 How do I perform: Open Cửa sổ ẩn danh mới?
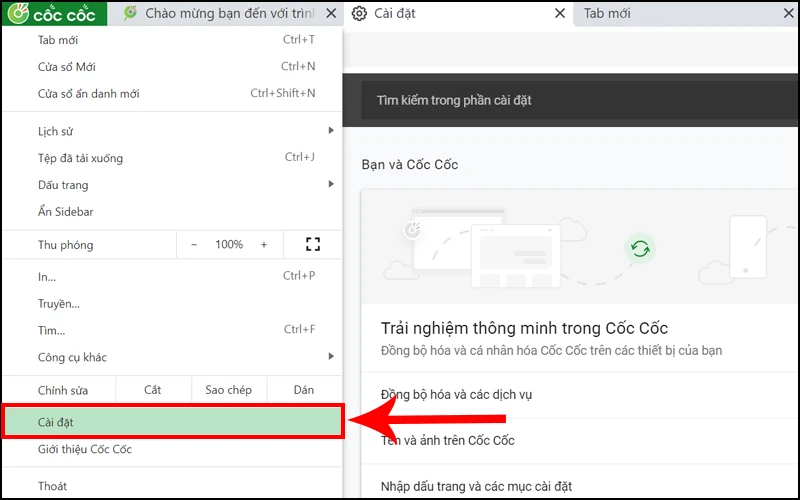(172, 93)
